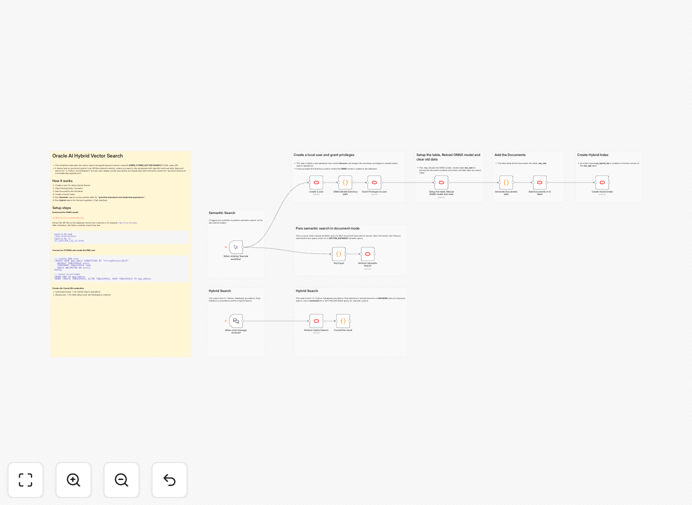Select first Oracle node under 'Create a local user'
Screen dimensions: 692x505
point(316,182)
